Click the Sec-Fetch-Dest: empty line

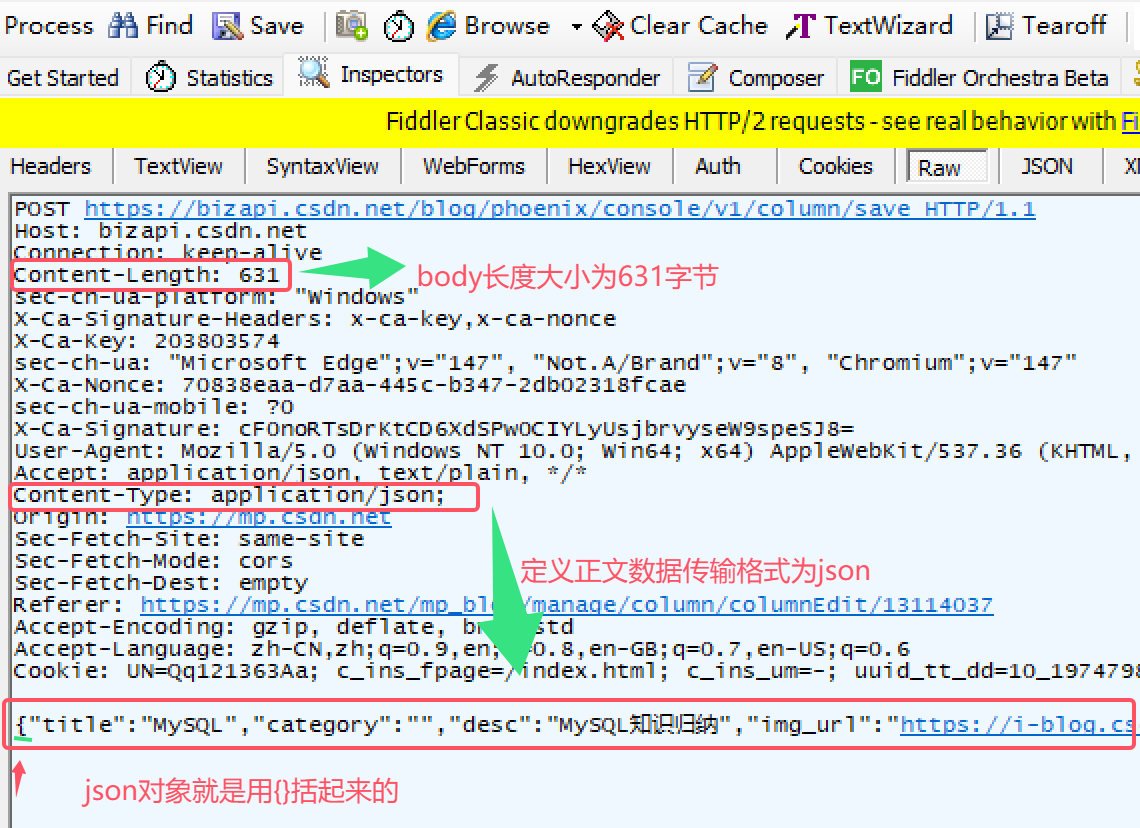coord(161,583)
